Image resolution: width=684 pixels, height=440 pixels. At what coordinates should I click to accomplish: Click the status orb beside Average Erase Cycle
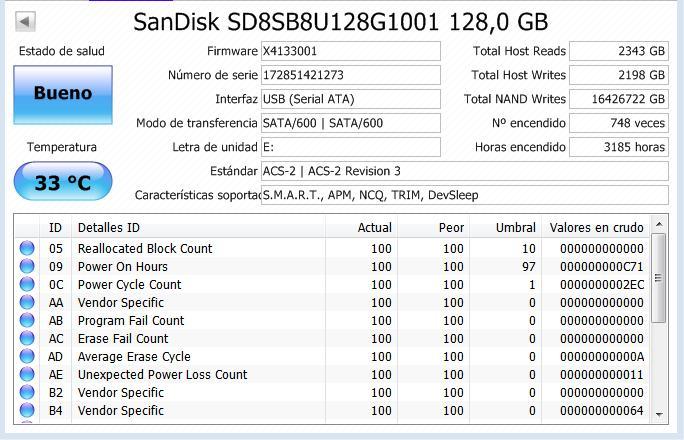pyautogui.click(x=27, y=356)
